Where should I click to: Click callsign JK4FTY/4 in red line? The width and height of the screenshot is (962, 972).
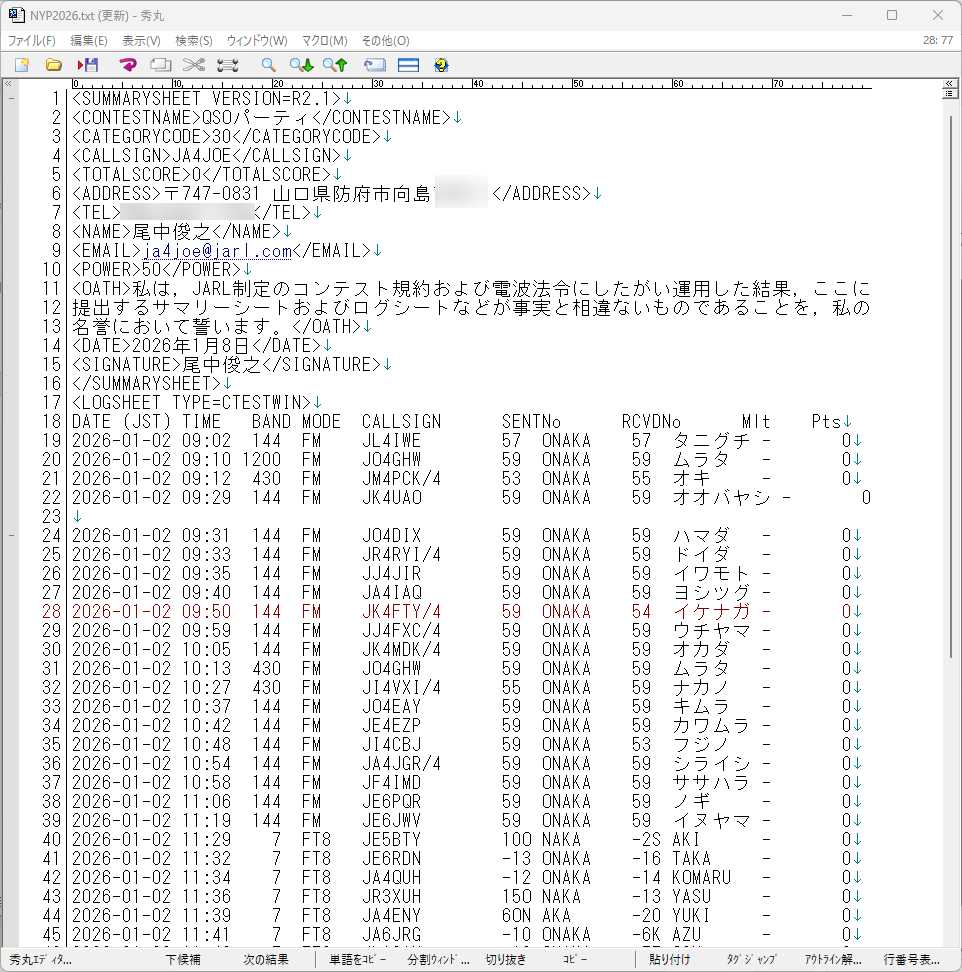(401, 612)
